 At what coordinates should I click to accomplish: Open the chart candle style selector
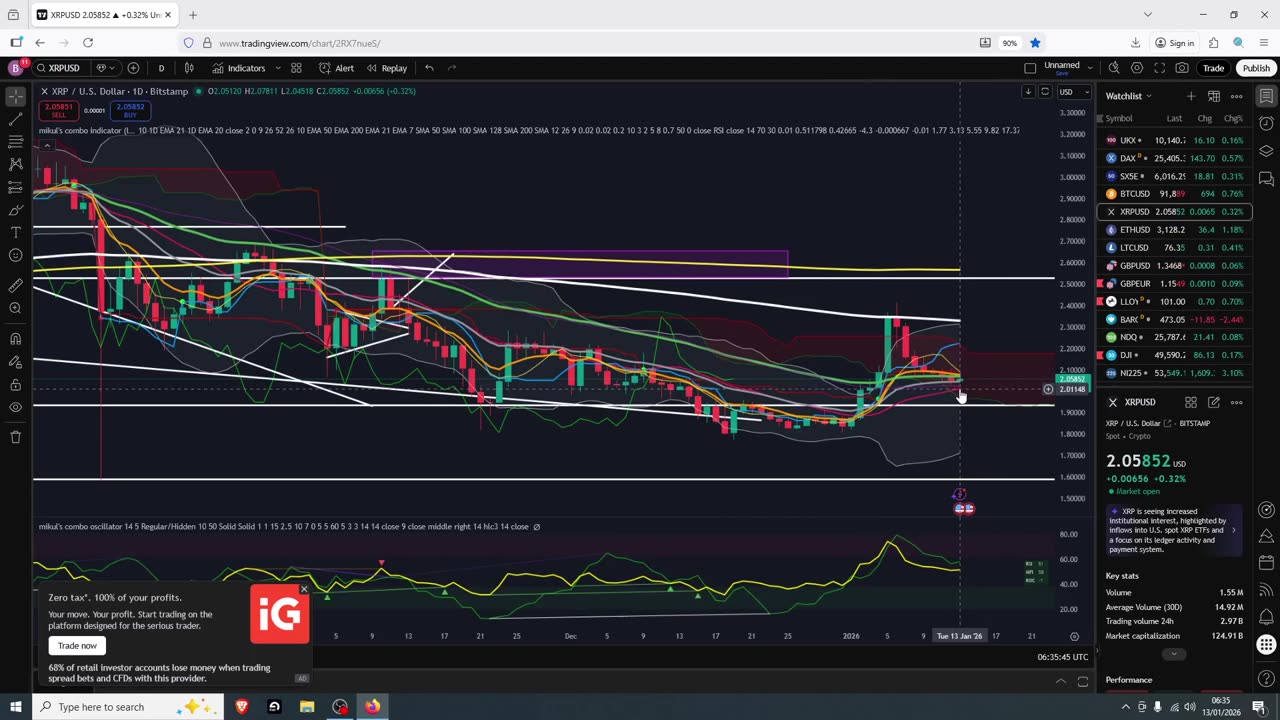(189, 68)
